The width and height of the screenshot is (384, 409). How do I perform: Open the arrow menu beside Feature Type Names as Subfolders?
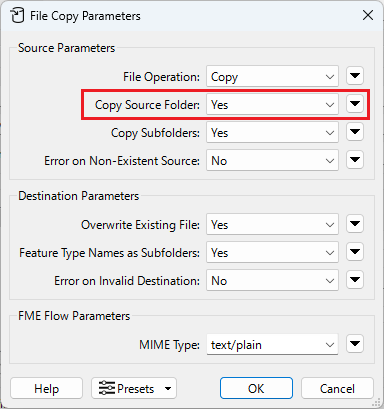(355, 252)
